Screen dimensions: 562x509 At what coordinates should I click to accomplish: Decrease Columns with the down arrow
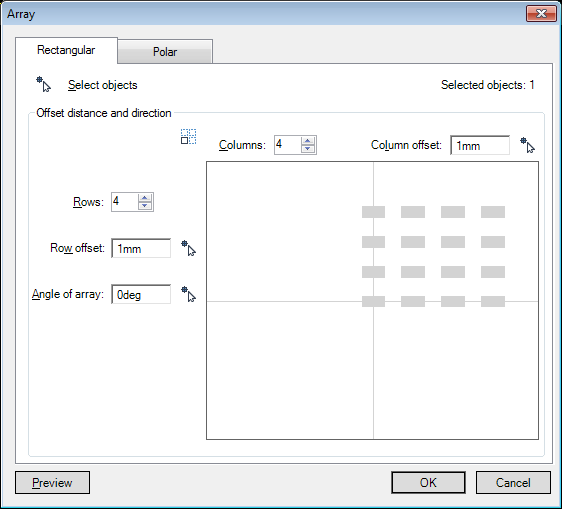308,149
